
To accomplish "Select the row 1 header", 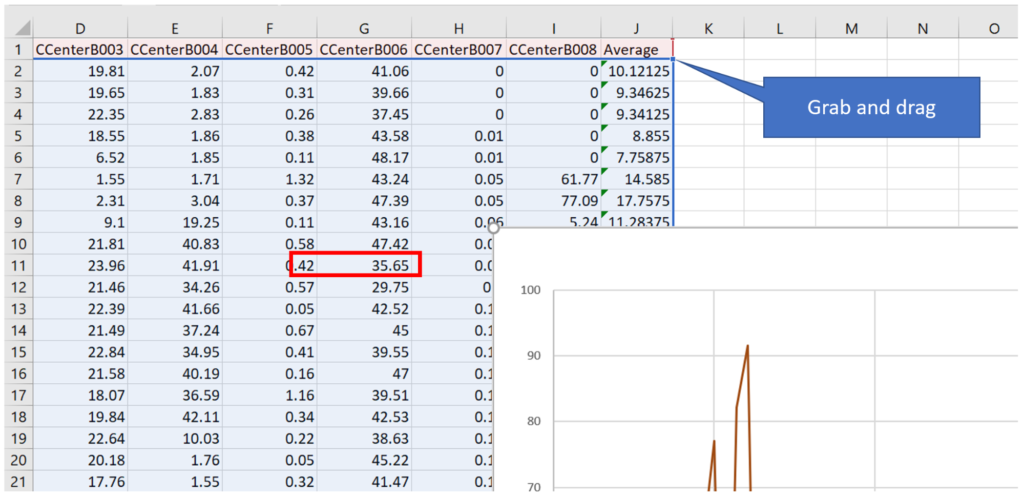I will point(16,49).
